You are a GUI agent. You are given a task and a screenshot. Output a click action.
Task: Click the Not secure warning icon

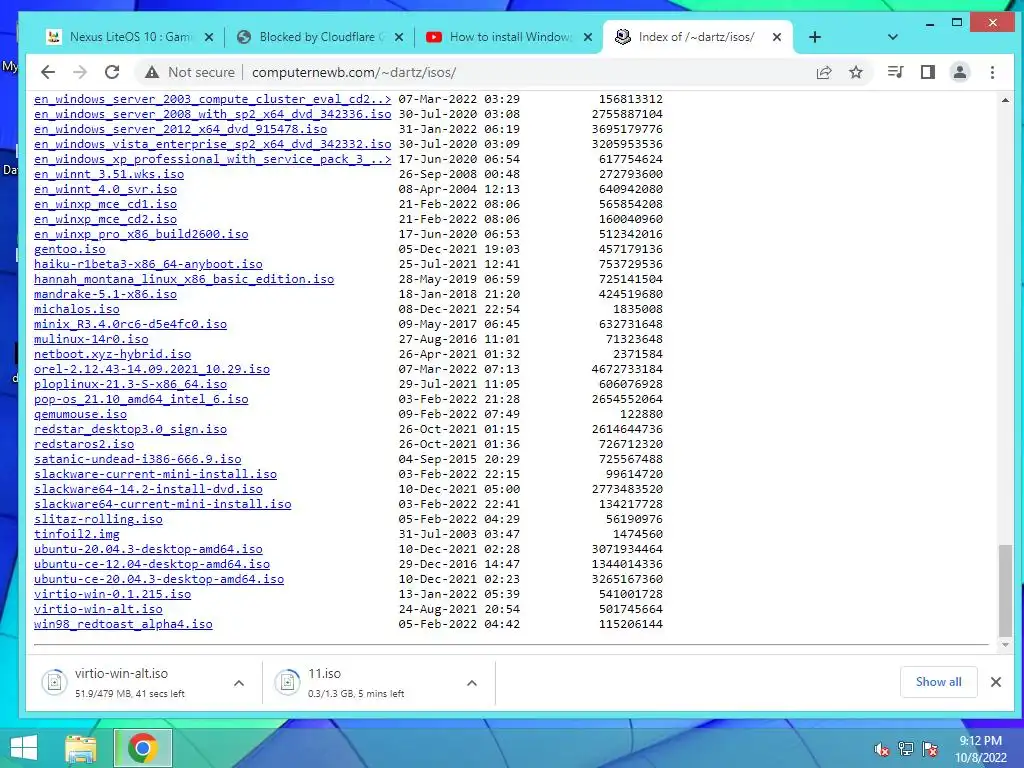coord(152,72)
